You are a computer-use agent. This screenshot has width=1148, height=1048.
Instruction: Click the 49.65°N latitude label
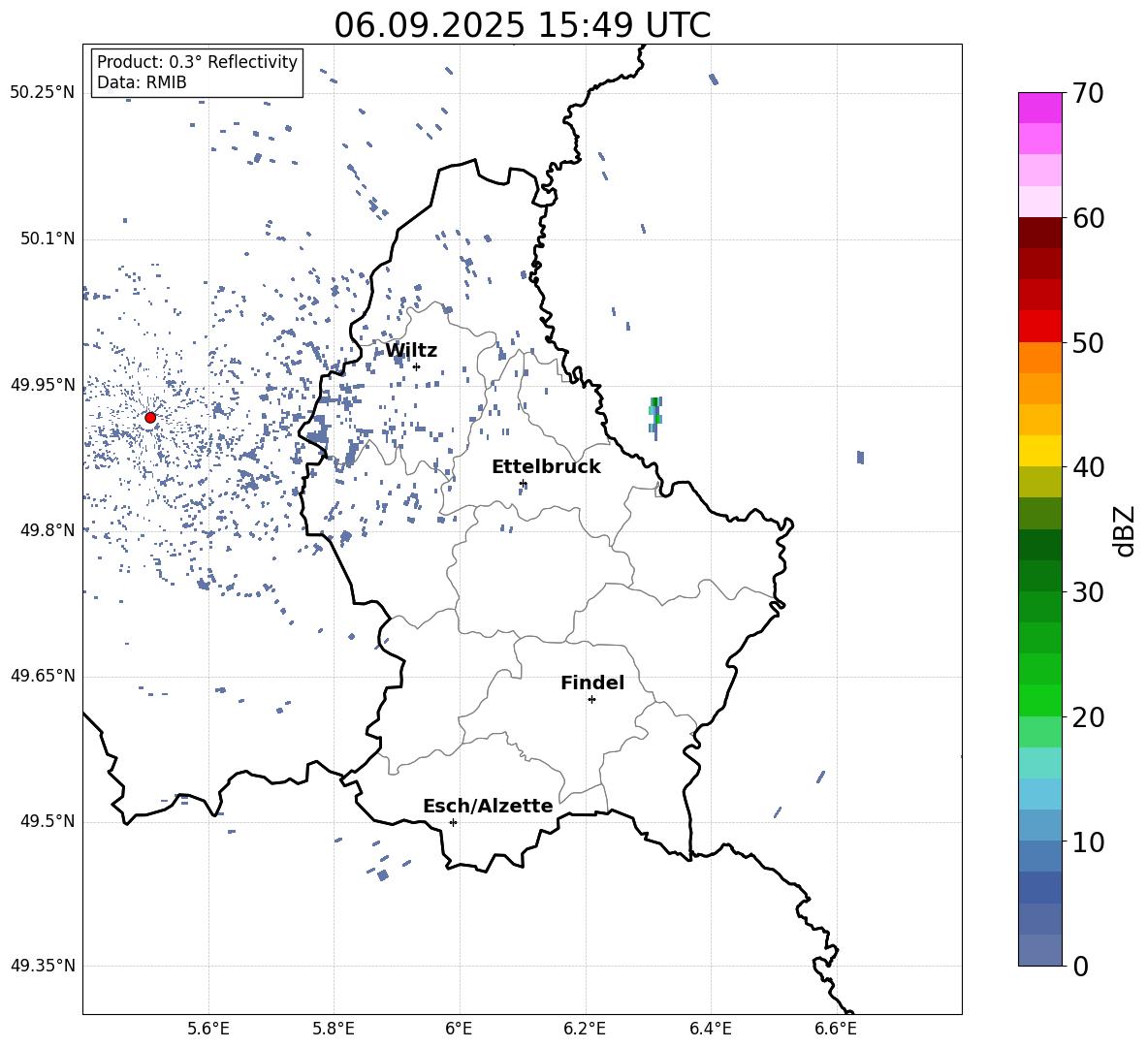click(x=43, y=676)
